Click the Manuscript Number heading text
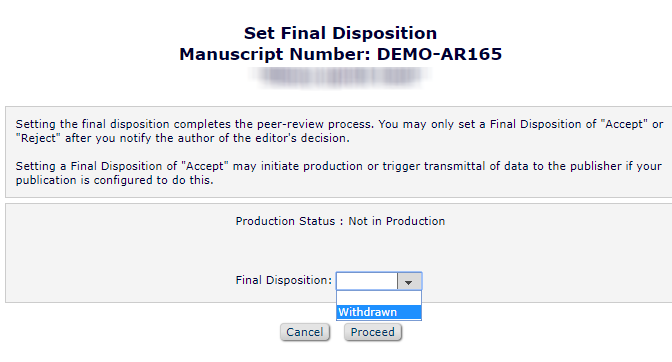The width and height of the screenshot is (672, 362). coord(340,54)
